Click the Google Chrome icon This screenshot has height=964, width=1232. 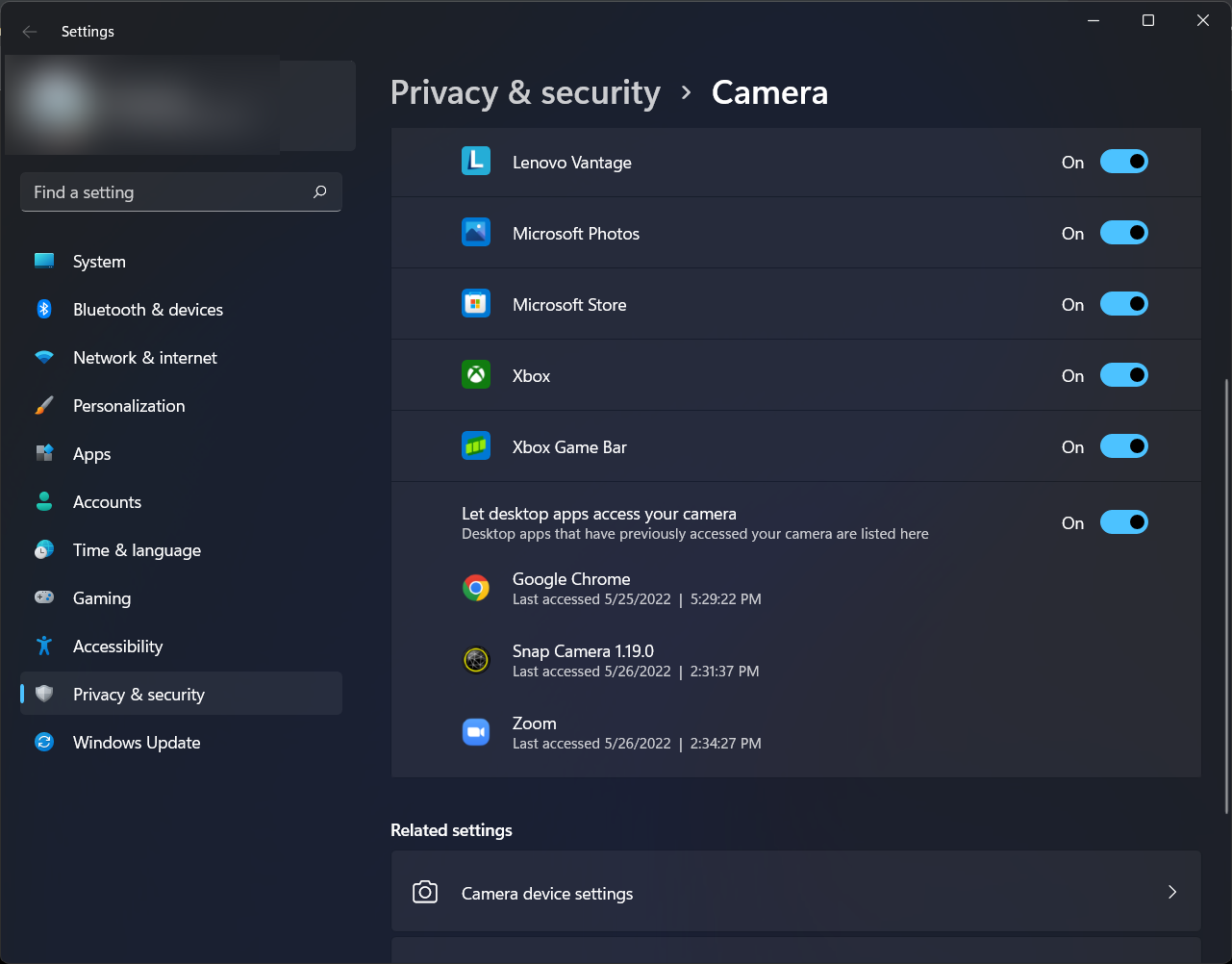[476, 588]
